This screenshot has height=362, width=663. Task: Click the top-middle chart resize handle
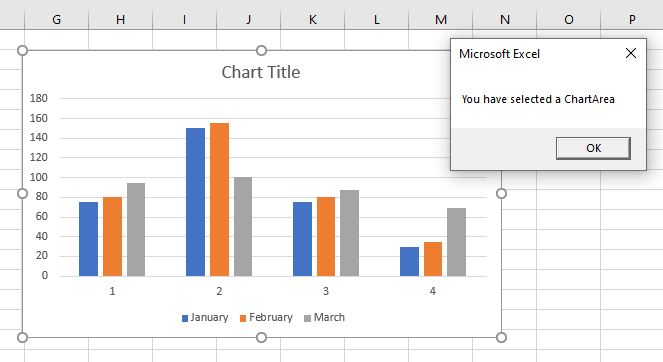click(262, 51)
